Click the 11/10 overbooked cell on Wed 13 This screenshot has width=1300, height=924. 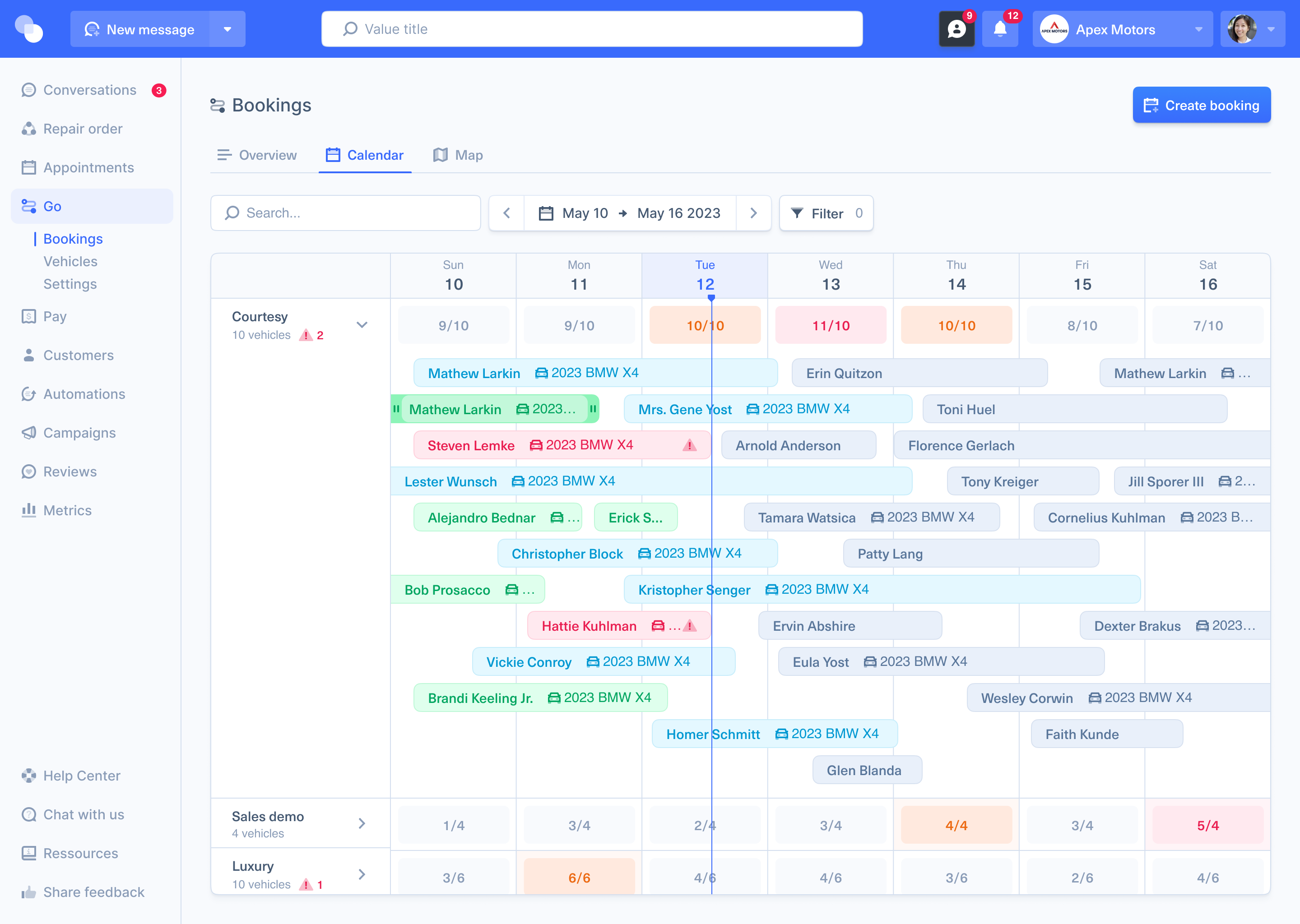pyautogui.click(x=831, y=325)
